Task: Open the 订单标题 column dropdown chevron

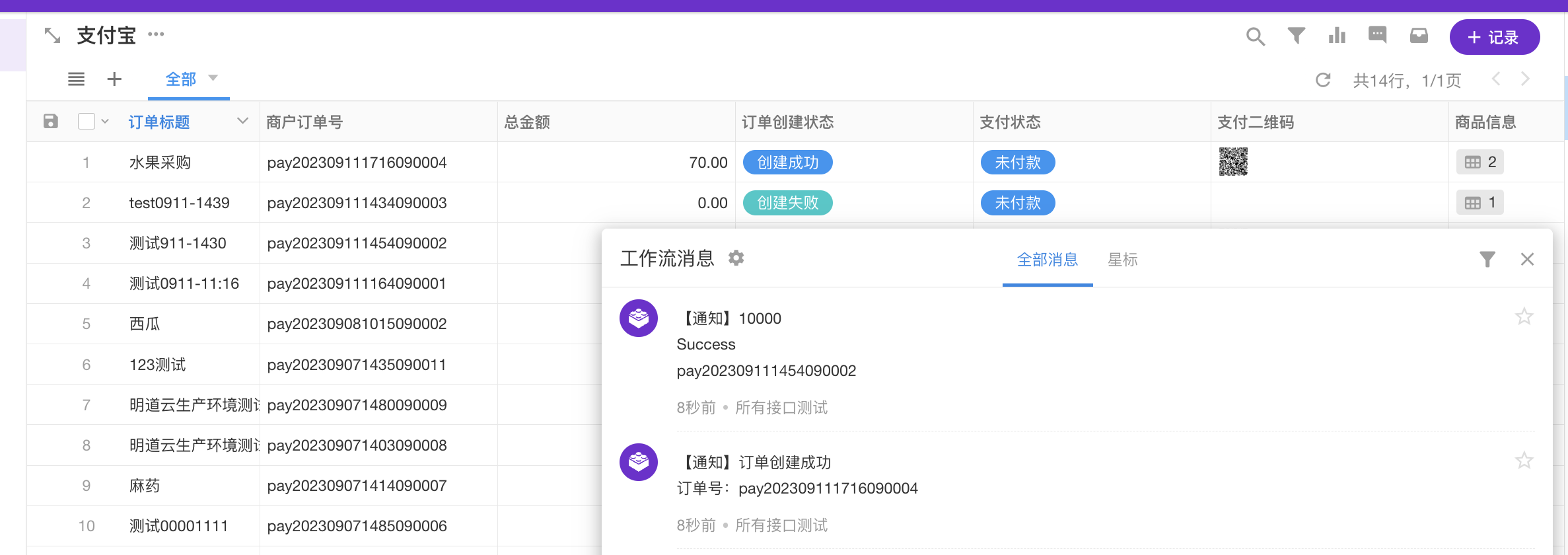Action: coord(242,121)
